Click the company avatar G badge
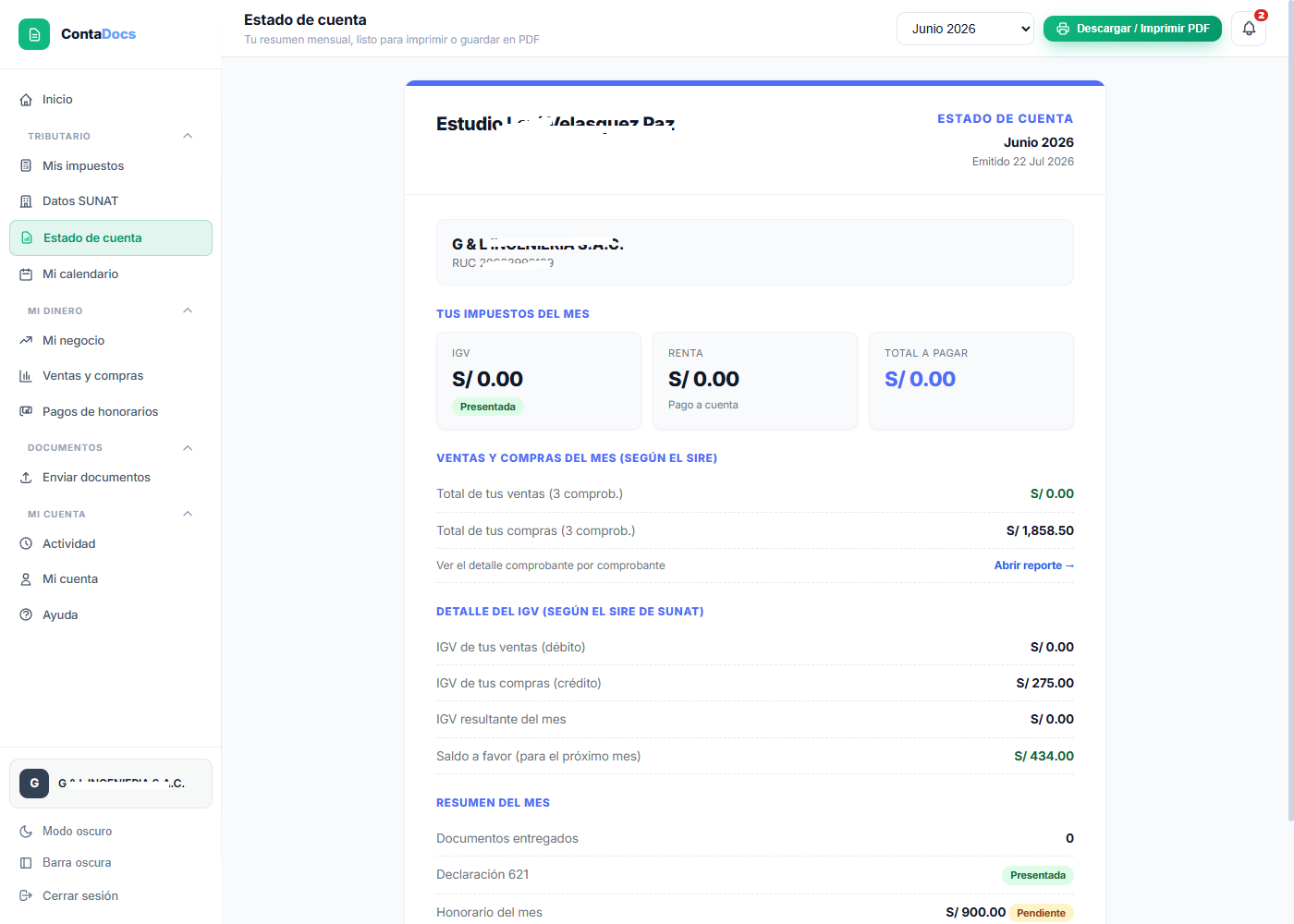 (34, 784)
